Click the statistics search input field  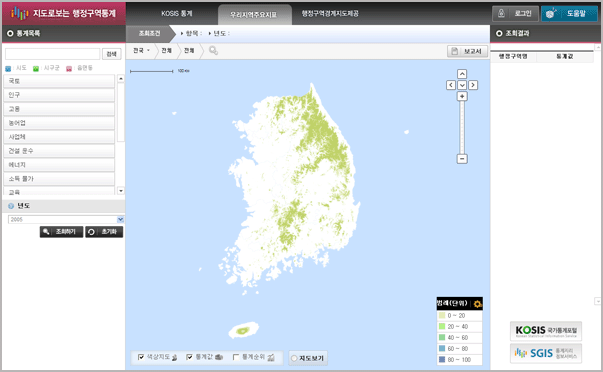pyautogui.click(x=53, y=54)
